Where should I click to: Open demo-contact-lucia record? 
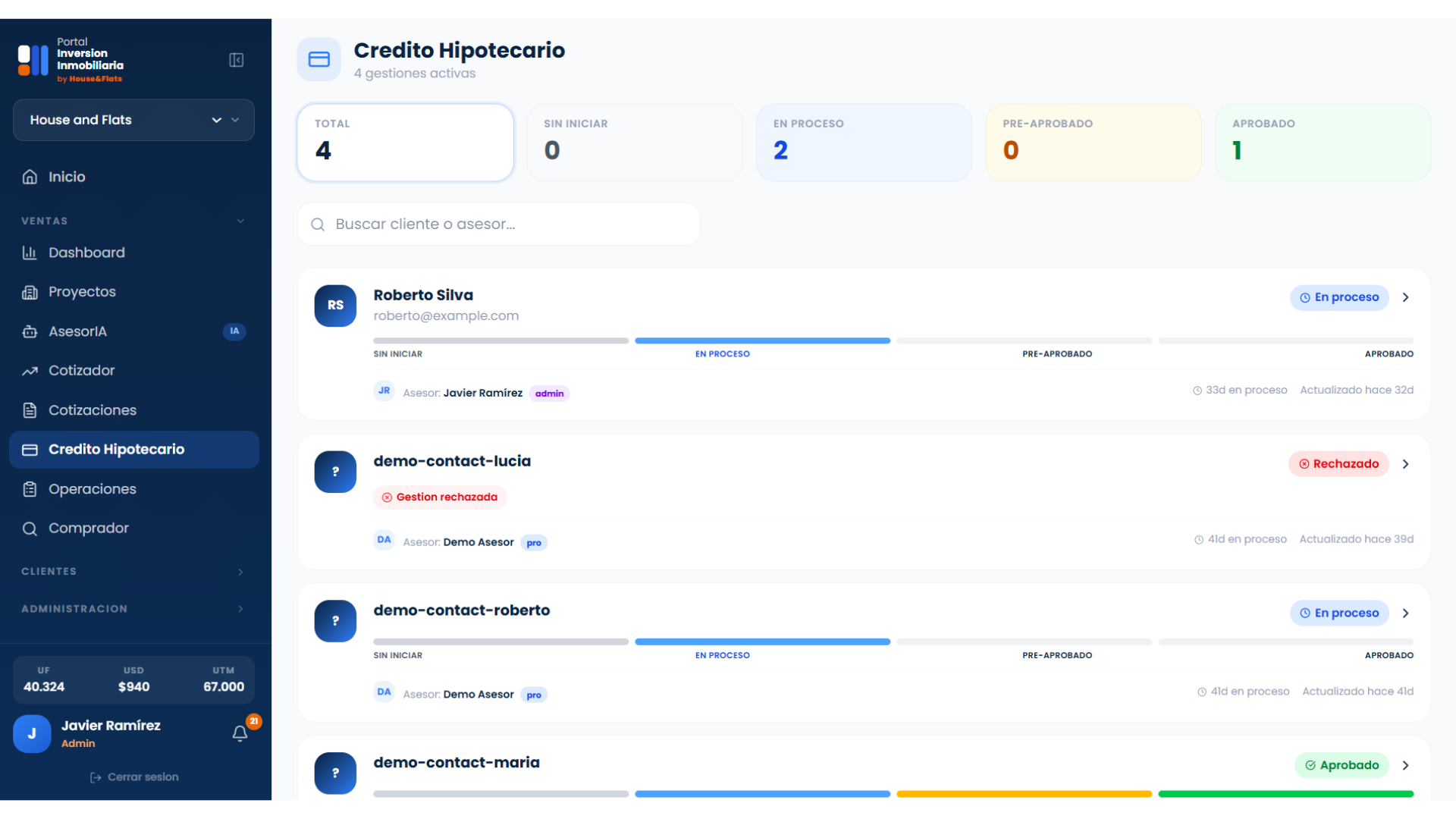(452, 461)
